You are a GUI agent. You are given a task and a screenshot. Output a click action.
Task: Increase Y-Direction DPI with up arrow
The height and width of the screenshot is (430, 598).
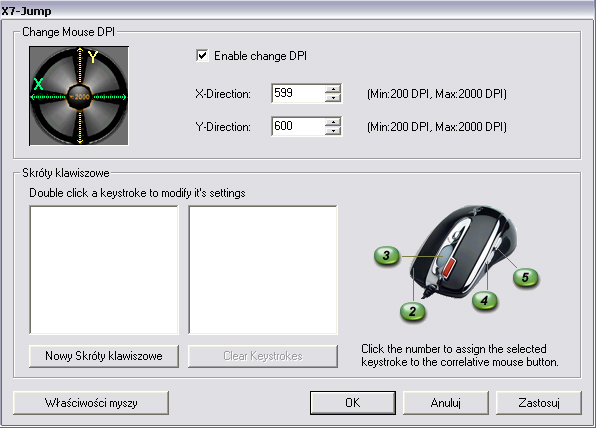(333, 122)
